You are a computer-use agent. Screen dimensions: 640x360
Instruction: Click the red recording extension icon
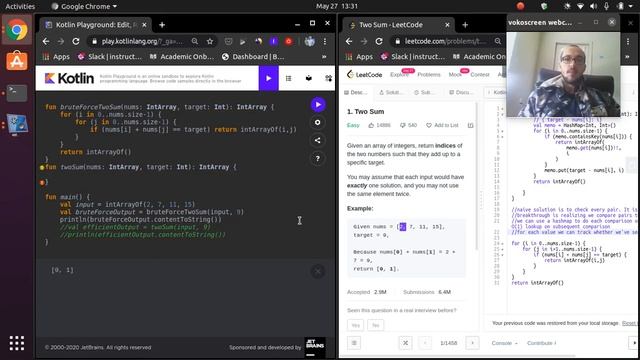point(289,41)
